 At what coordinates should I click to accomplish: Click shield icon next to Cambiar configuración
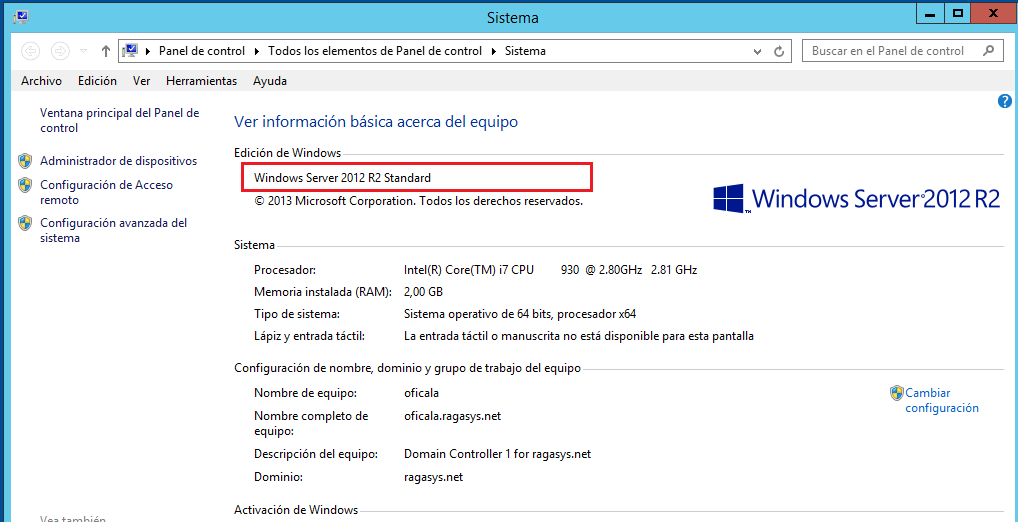pos(897,393)
